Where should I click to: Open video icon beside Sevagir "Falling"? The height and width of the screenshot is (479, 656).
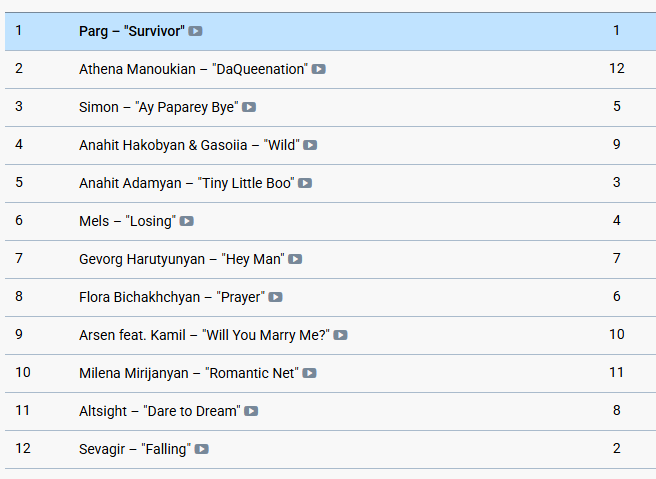pos(202,449)
